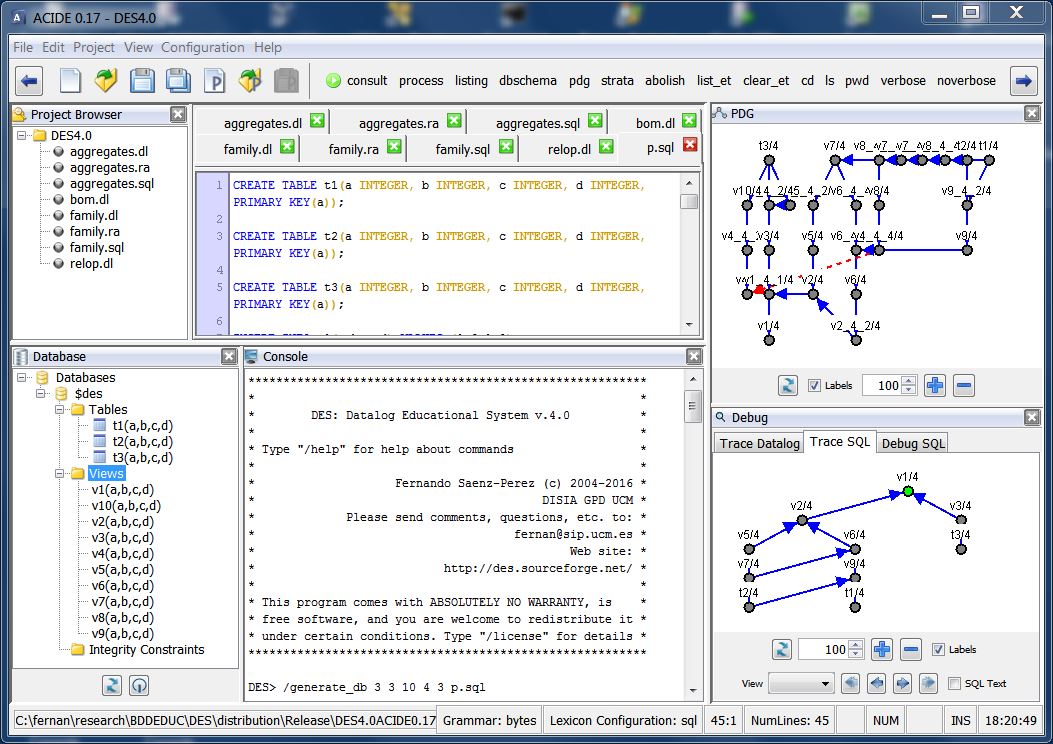Decrease the Debug zoom spinner value
The width and height of the screenshot is (1053, 744).
click(856, 653)
